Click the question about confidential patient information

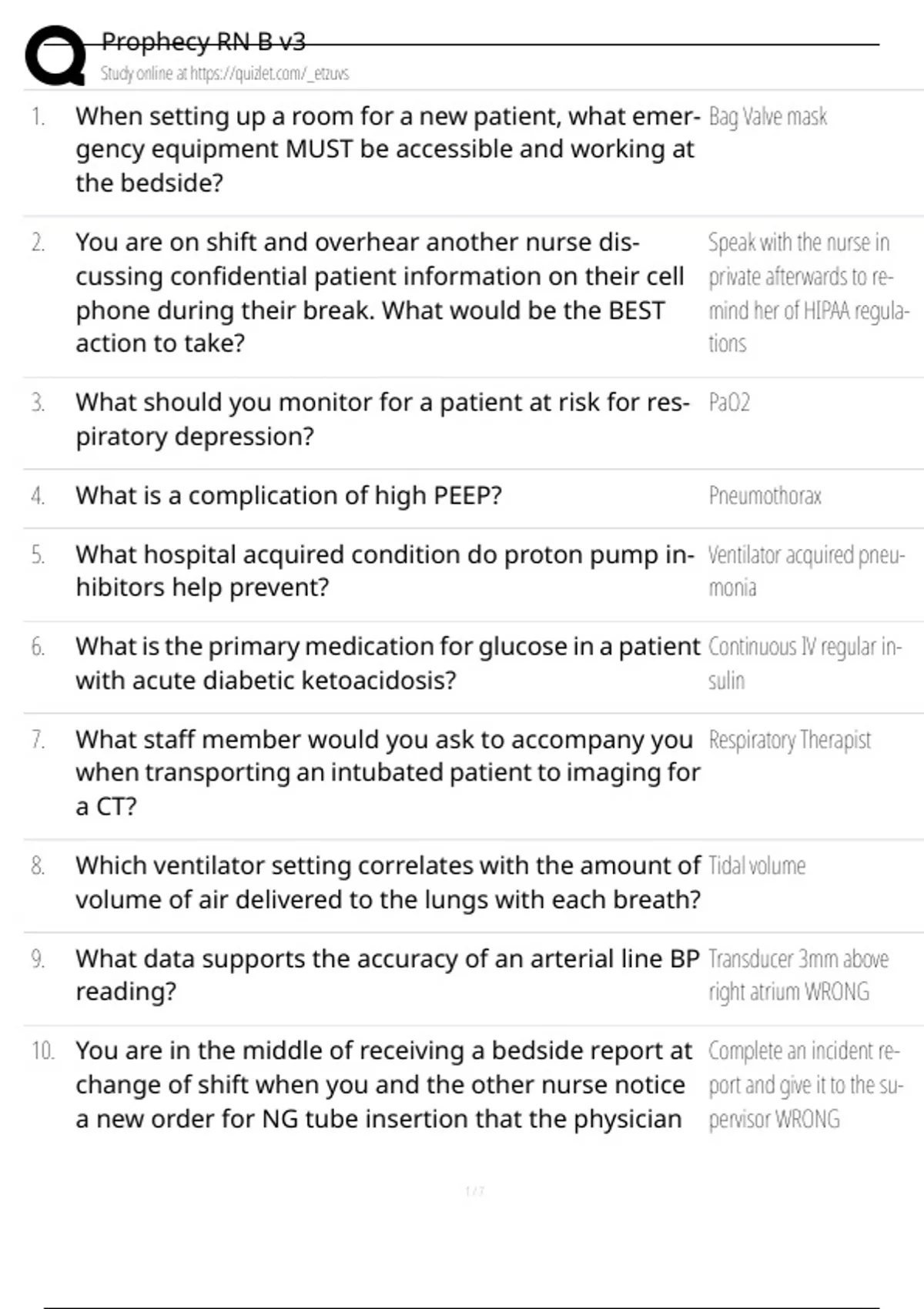coord(380,293)
